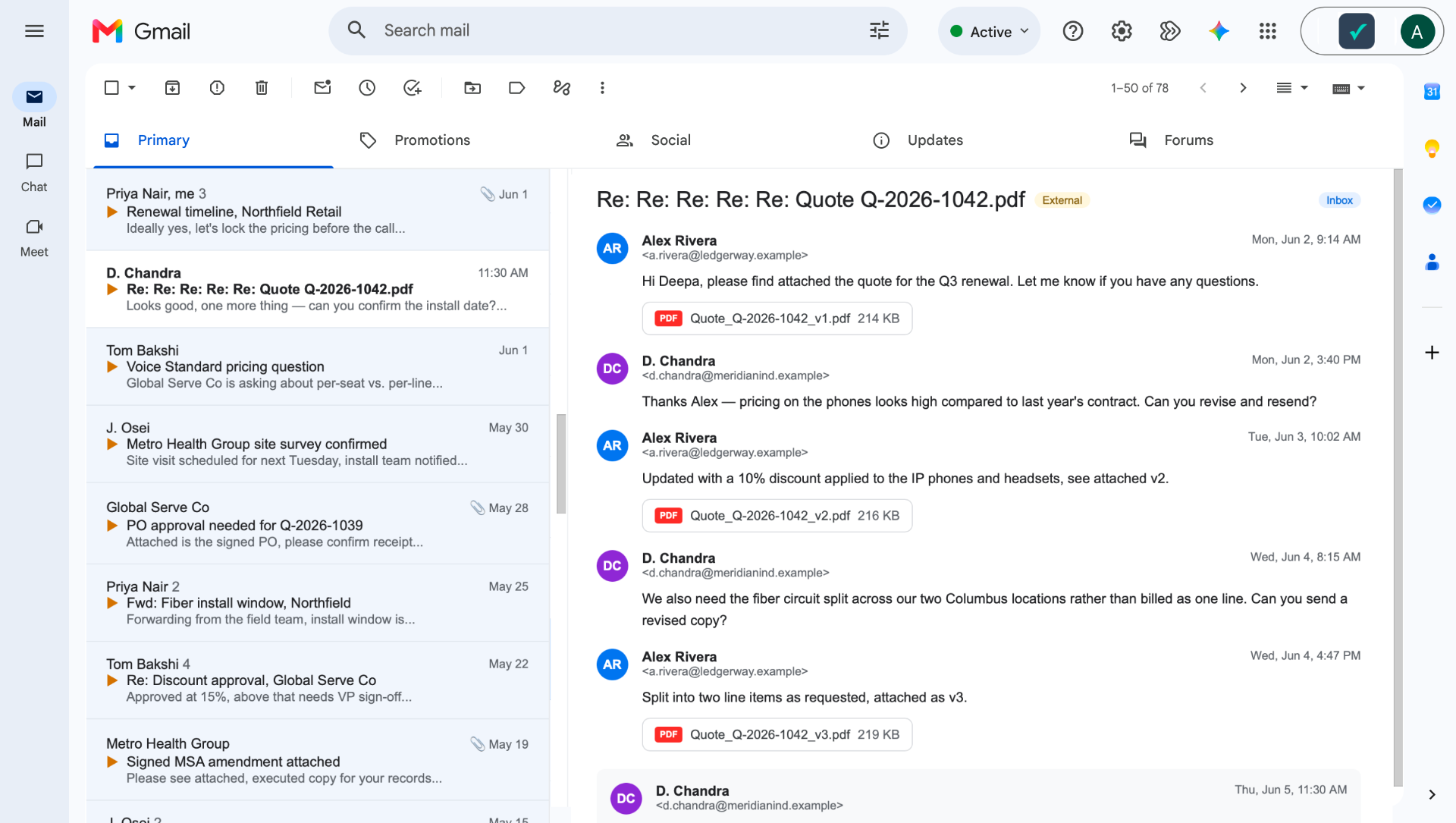Open Chat in the left sidebar
The image size is (1456, 823).
[x=34, y=172]
